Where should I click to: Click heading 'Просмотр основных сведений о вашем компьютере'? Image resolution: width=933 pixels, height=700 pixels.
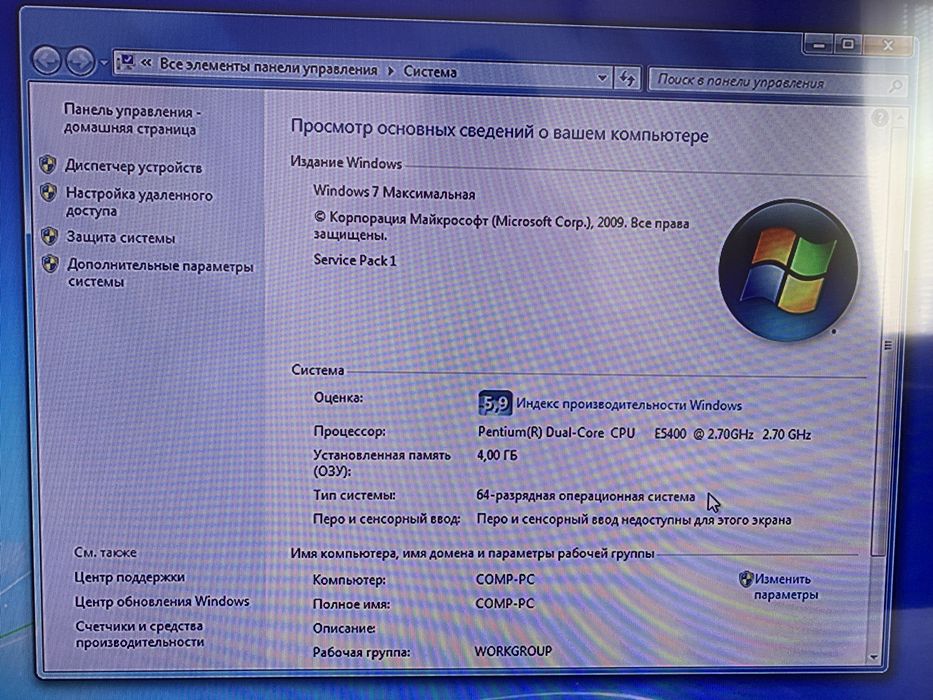[x=499, y=131]
